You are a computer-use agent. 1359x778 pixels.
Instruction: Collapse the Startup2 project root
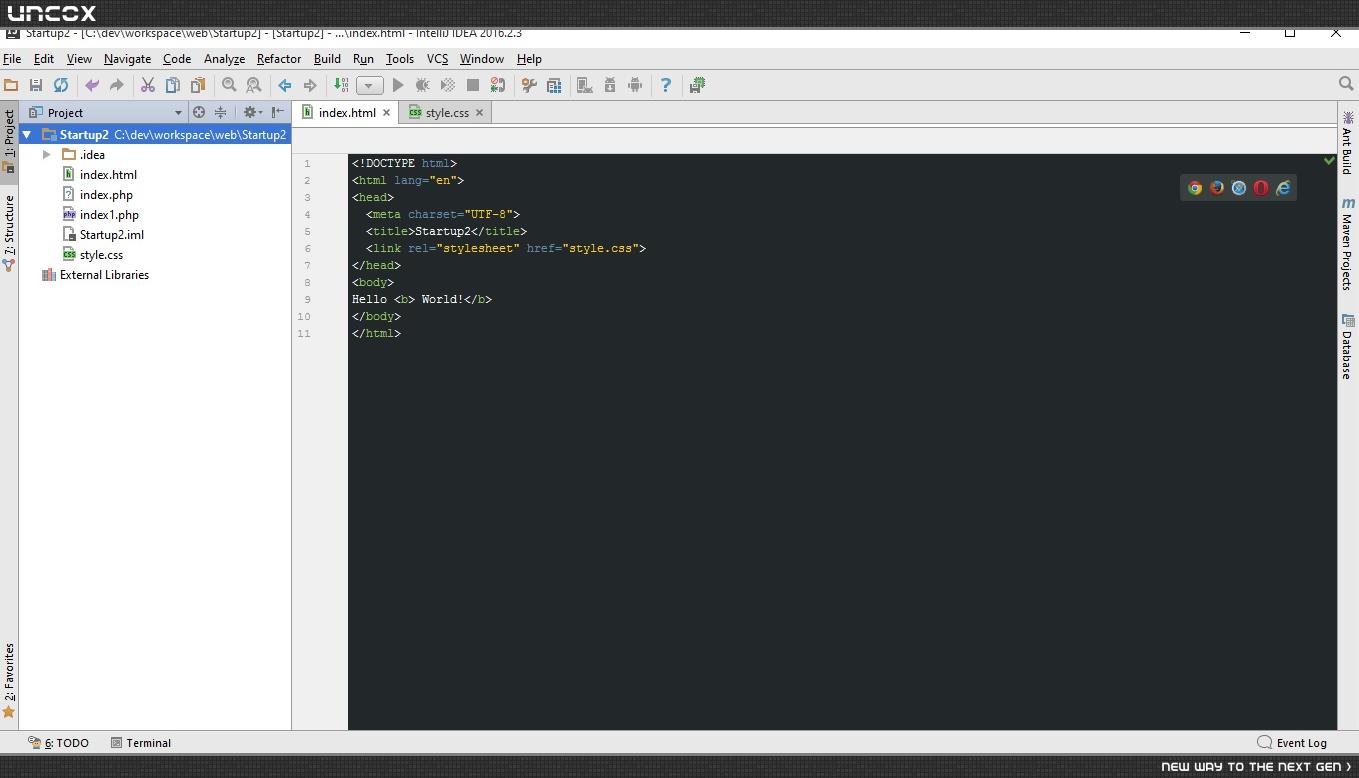28,135
